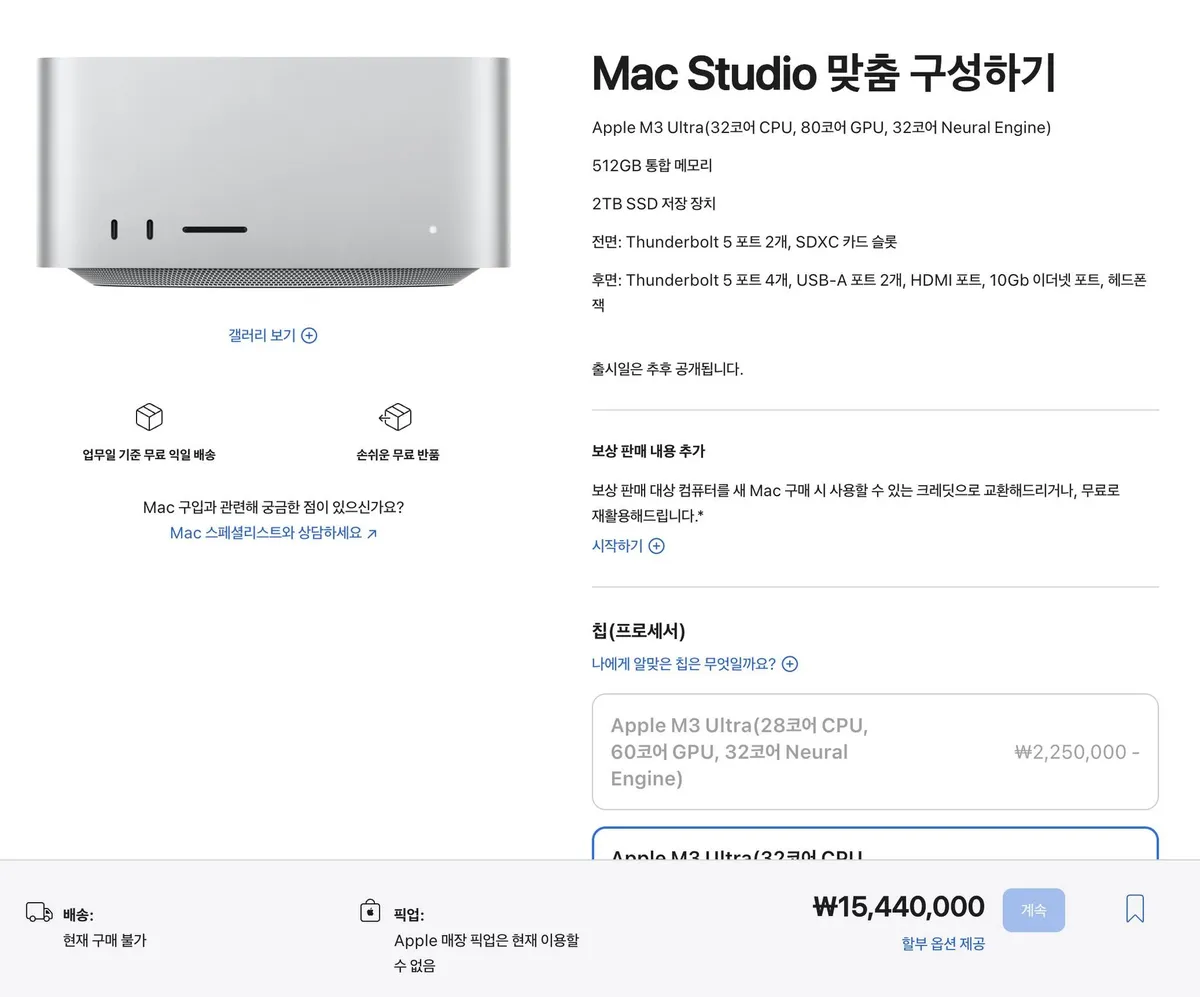Save configuration with the bookmark icon
The image size is (1200, 997).
click(1135, 908)
